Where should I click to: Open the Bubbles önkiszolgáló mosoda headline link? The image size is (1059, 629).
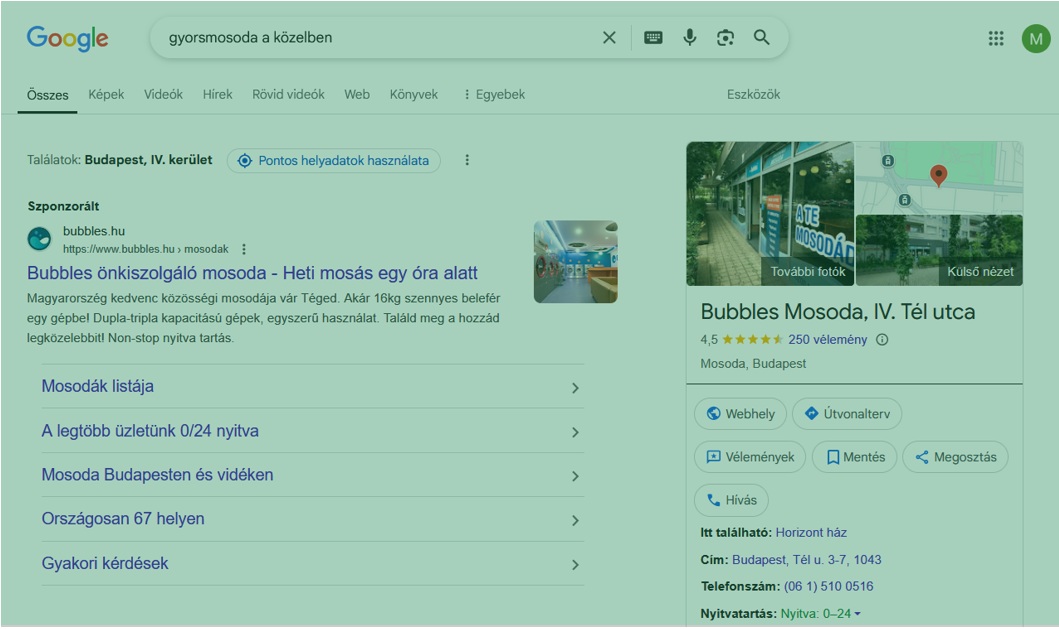click(252, 273)
